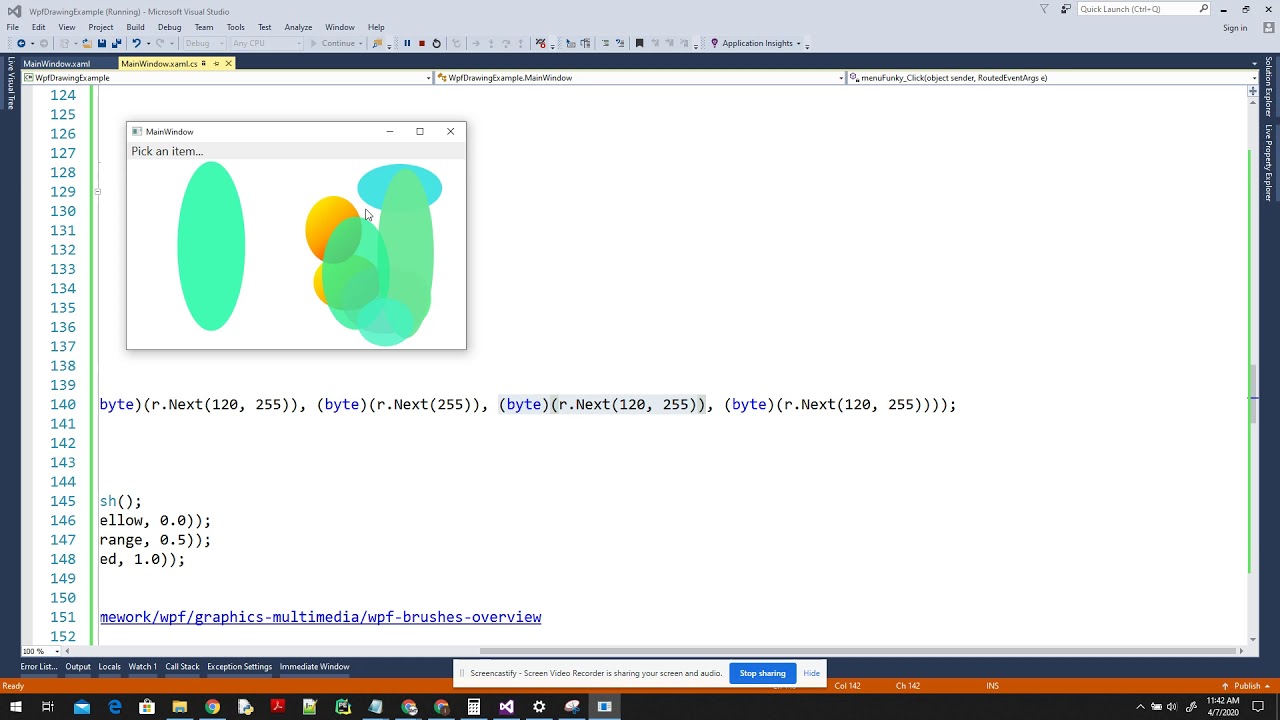1280x720 pixels.
Task: Click the red Stop Debugging button
Action: tap(421, 43)
